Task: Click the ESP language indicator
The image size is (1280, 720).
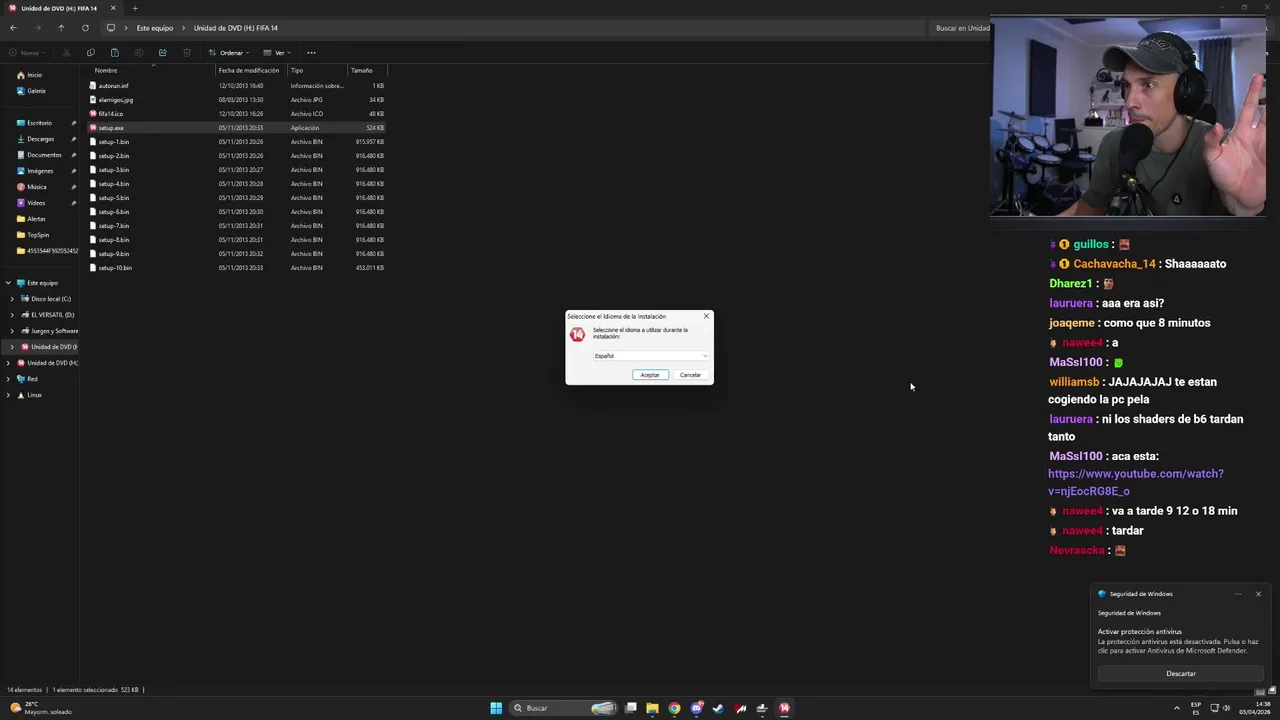Action: (x=1196, y=708)
